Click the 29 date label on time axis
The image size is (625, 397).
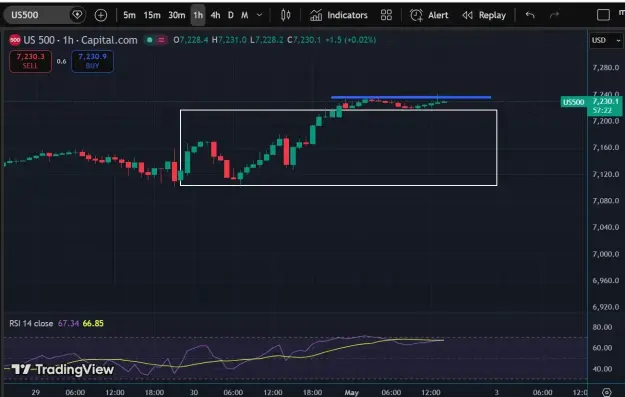(x=35, y=392)
